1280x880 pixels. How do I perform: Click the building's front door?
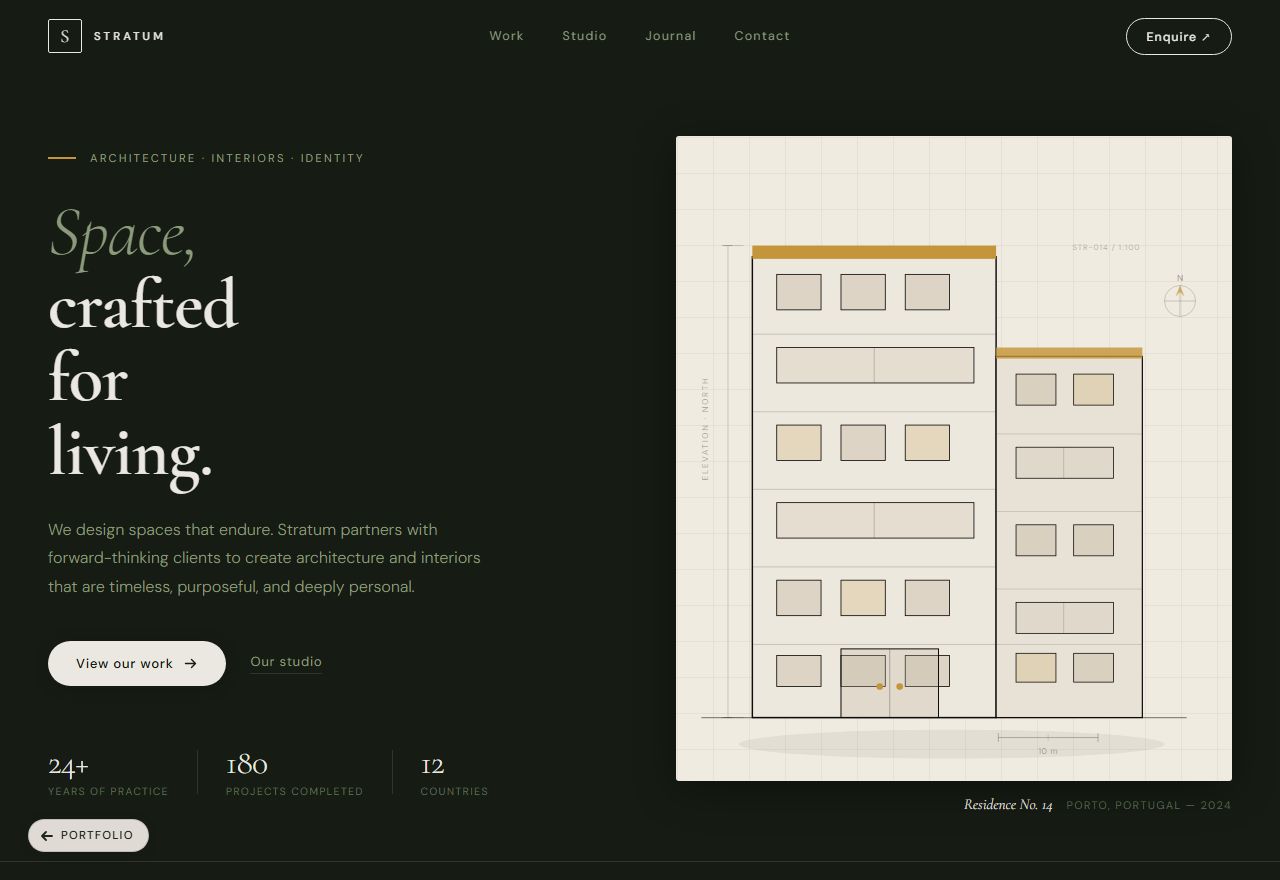tap(889, 683)
